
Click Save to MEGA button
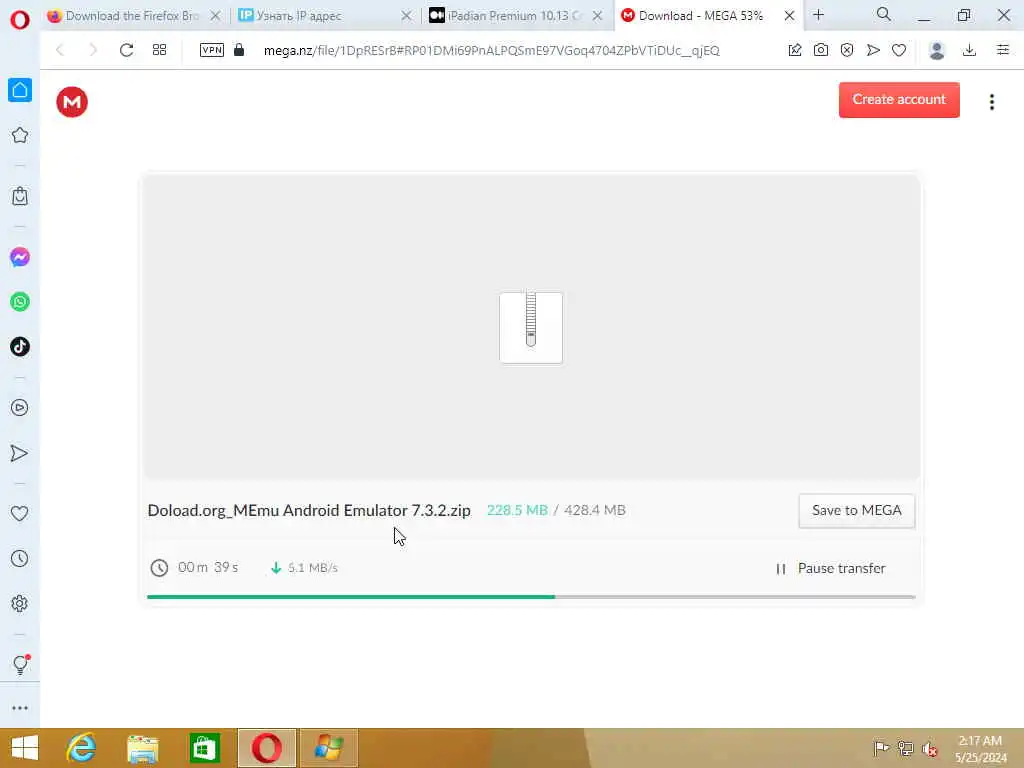tap(856, 510)
